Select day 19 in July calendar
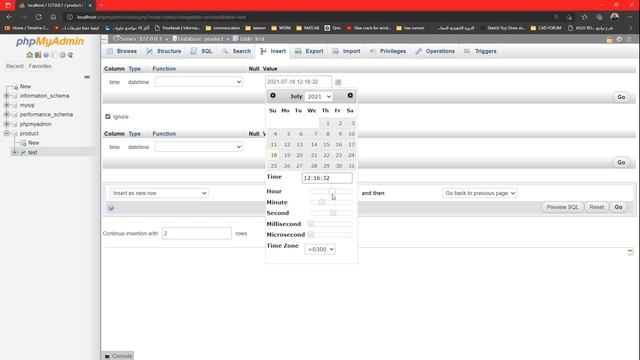This screenshot has width=640, height=360. (x=287, y=156)
